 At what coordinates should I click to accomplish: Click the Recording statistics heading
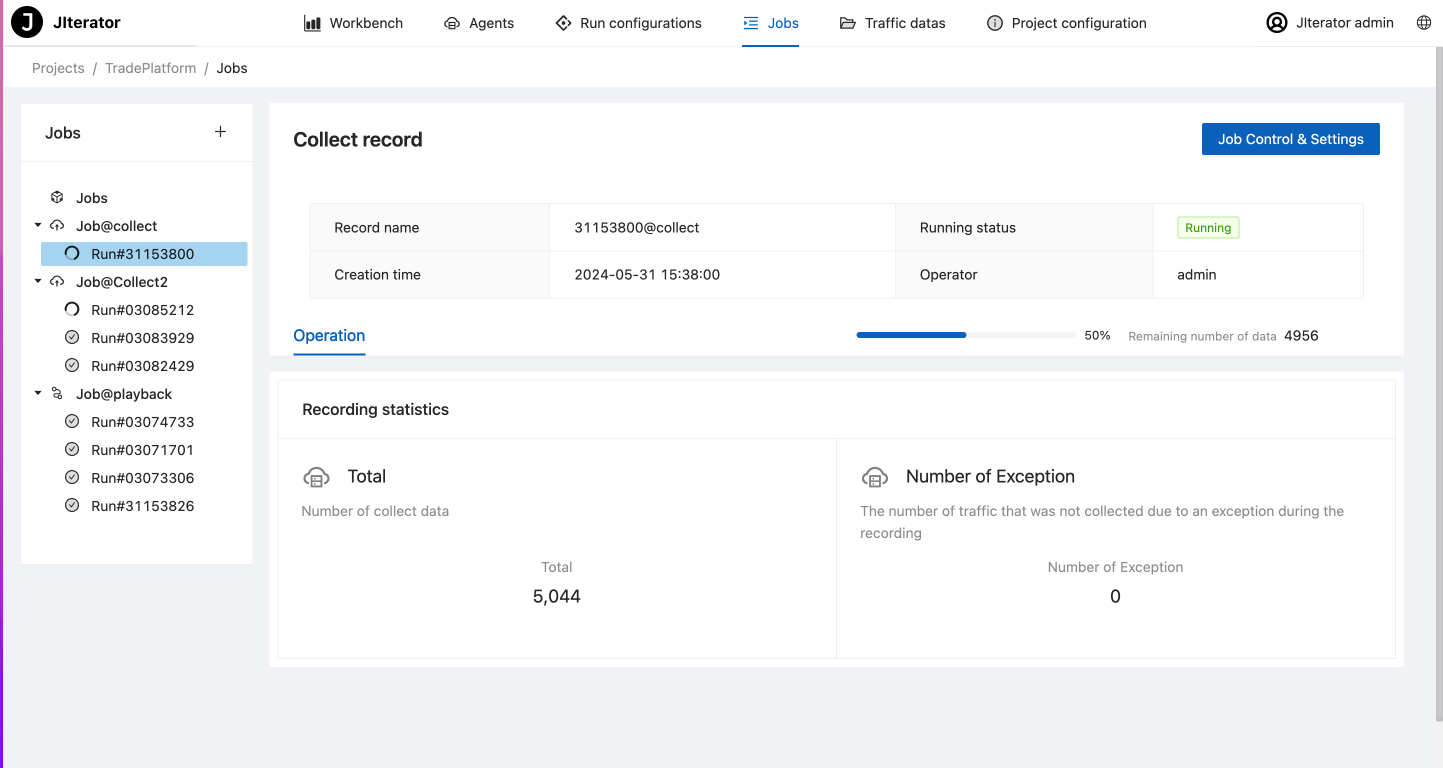pos(375,410)
